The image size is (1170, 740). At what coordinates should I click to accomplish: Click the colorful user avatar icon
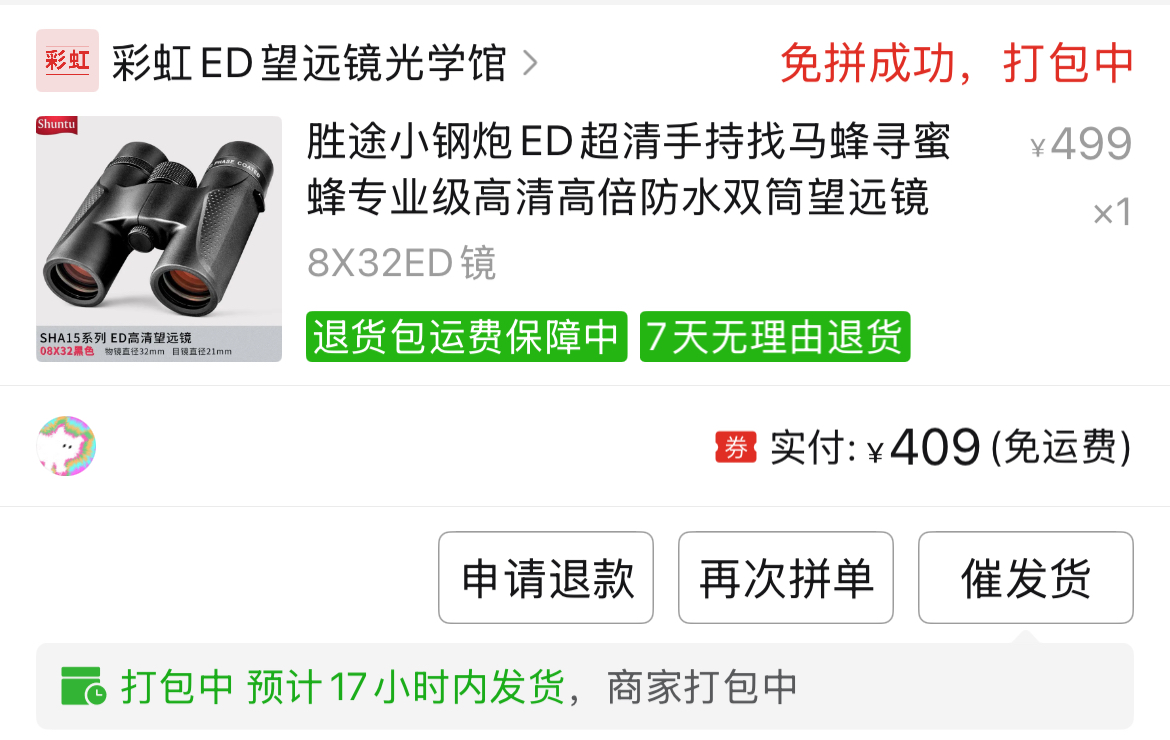[x=66, y=446]
